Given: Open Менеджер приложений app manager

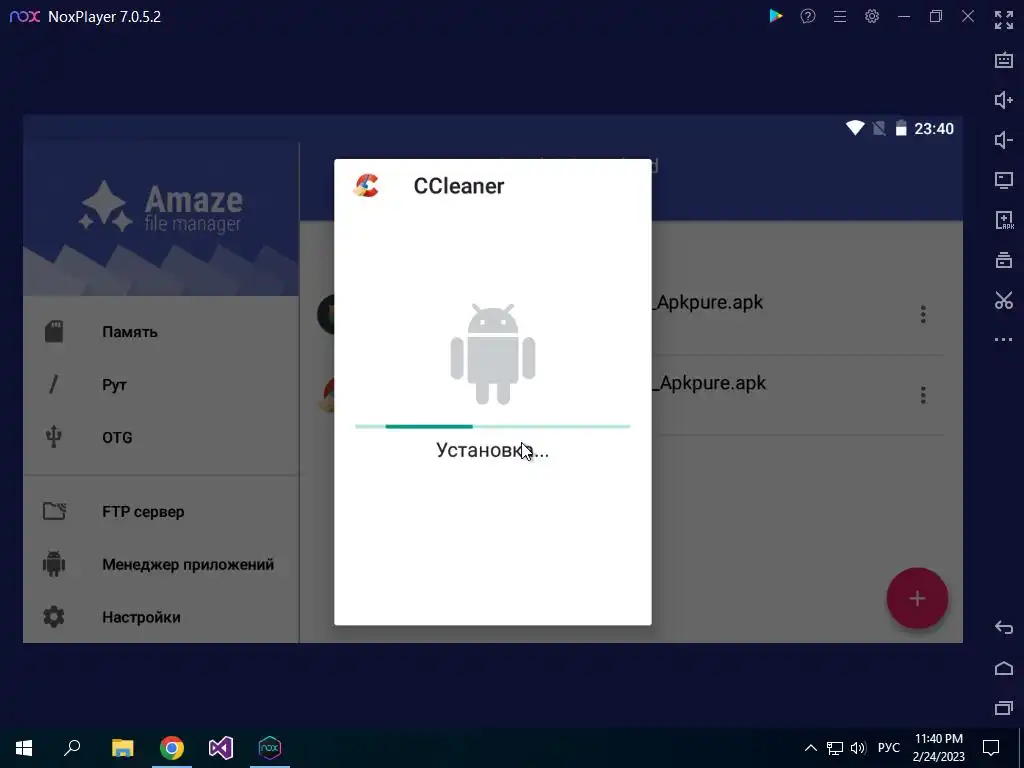Looking at the screenshot, I should 161,564.
